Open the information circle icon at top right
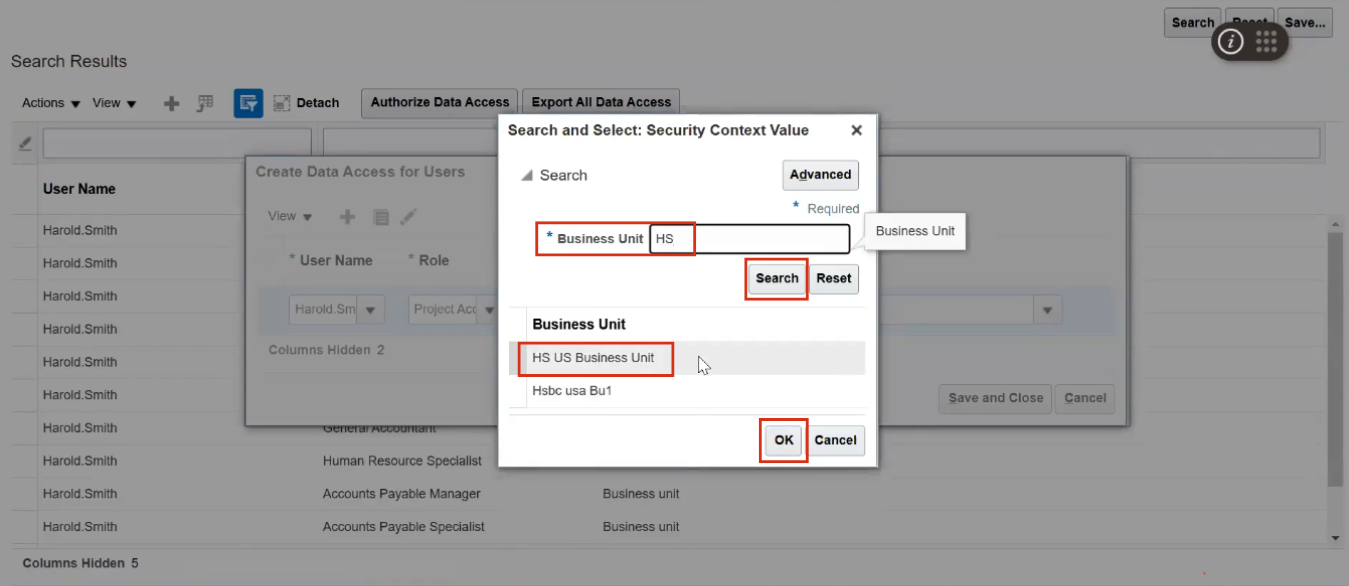The height and width of the screenshot is (586, 1349). click(x=1228, y=42)
